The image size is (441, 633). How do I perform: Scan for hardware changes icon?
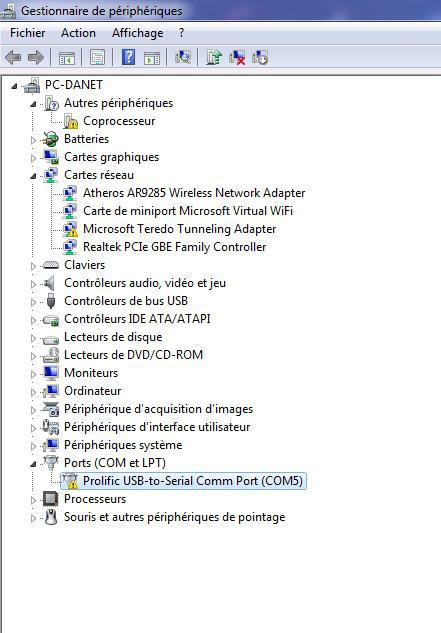(x=183, y=57)
